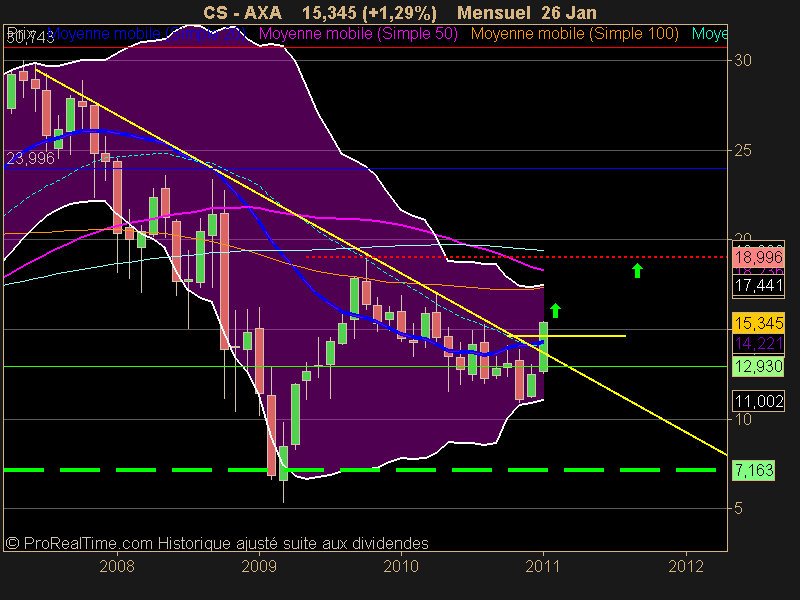This screenshot has width=800, height=600.
Task: Click the 2011 label on time axis
Action: (543, 566)
